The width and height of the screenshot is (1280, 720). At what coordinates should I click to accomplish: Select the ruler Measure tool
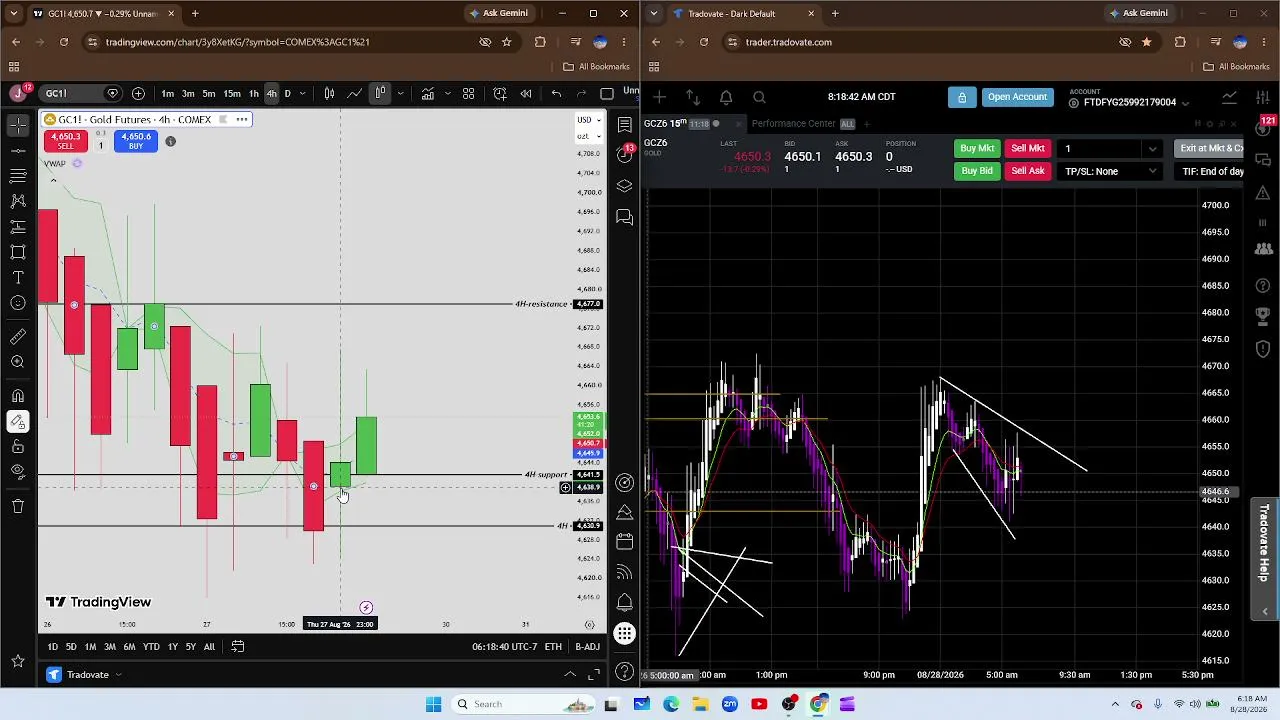(18, 336)
